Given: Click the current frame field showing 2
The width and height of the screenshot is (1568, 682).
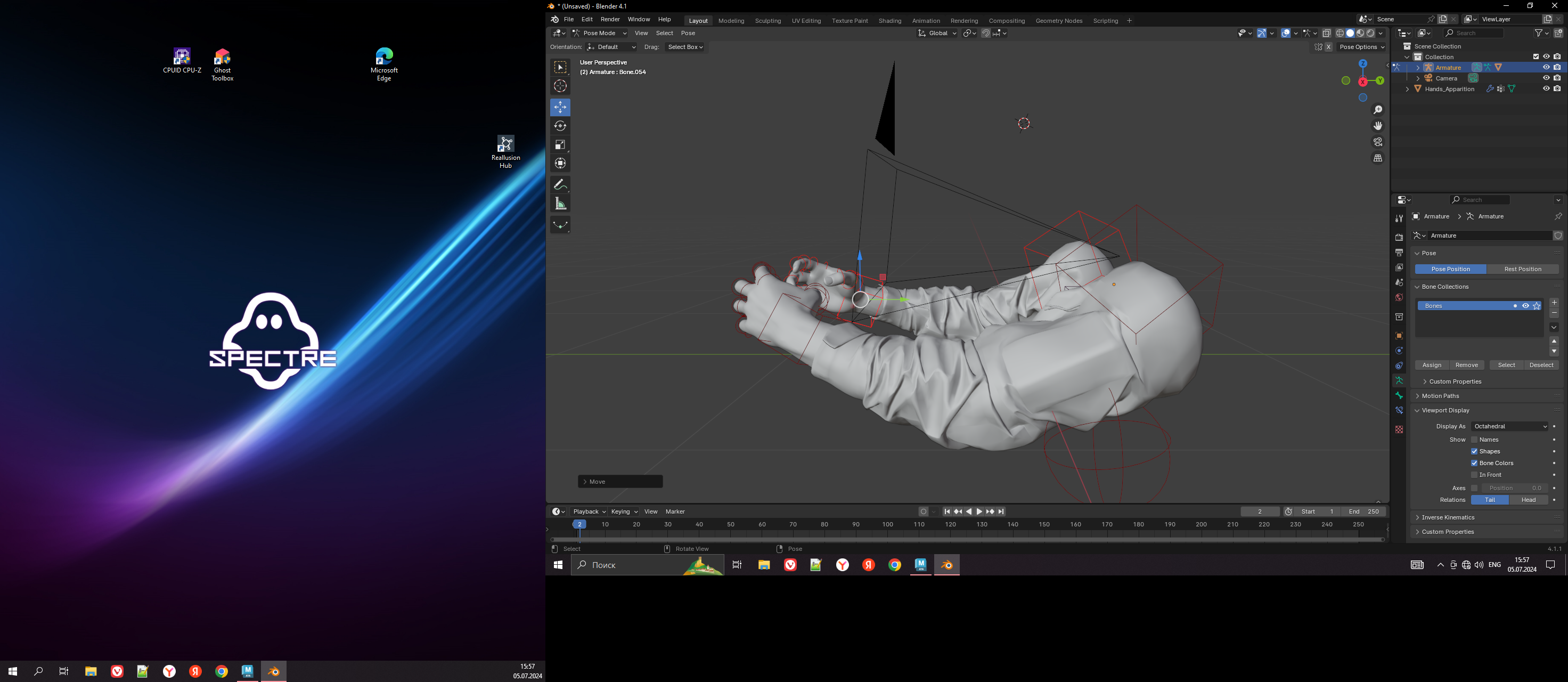Looking at the screenshot, I should tap(1260, 511).
